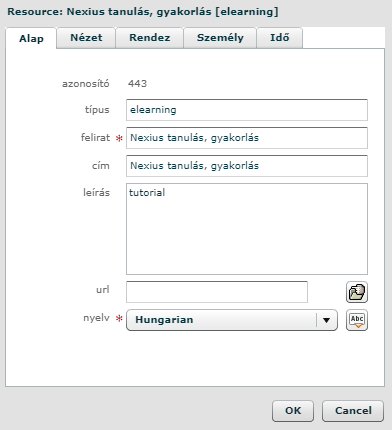Dismiss the dialog with Cancel
392x430 pixels.
(x=353, y=411)
